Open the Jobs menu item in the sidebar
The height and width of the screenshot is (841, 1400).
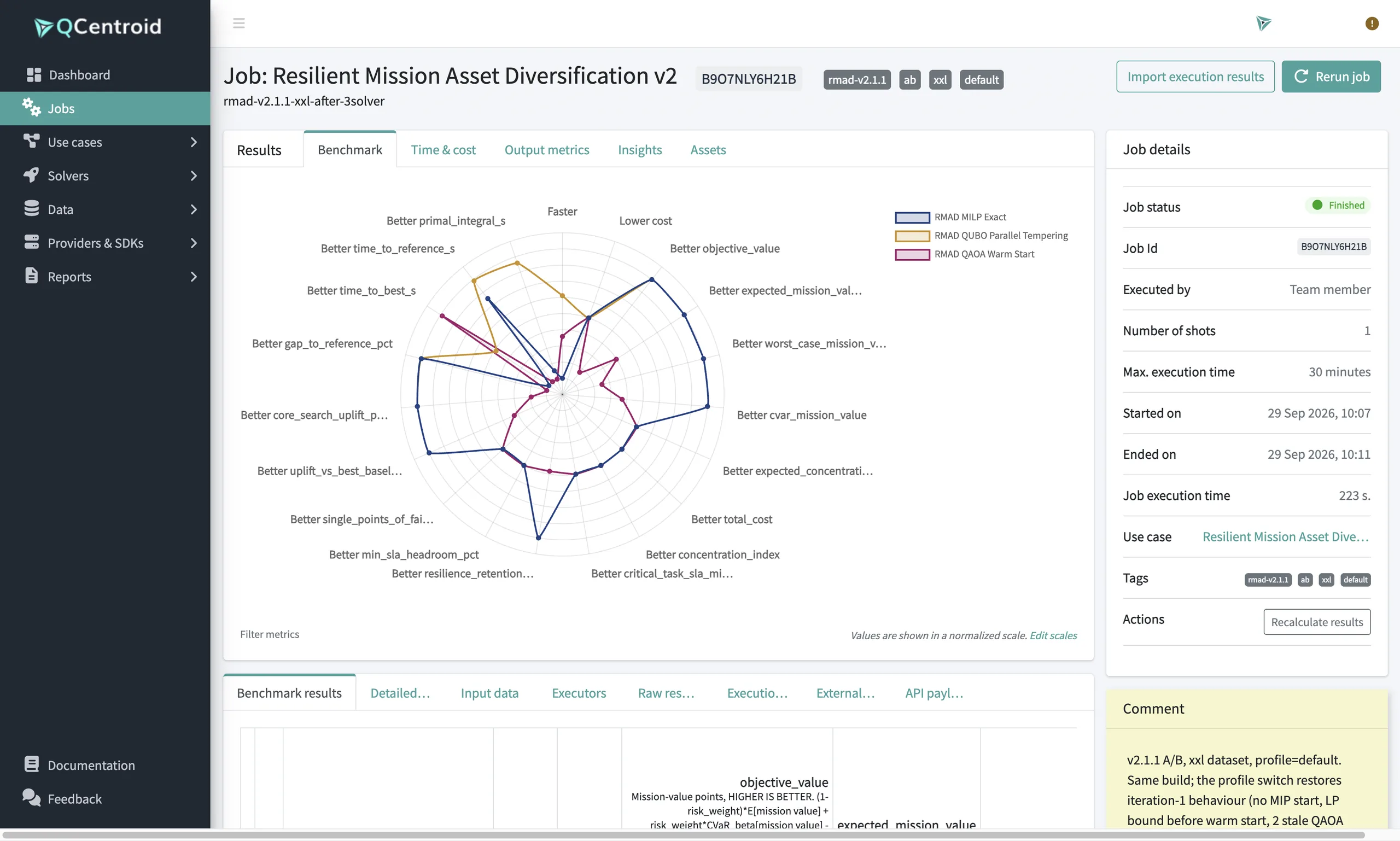click(x=105, y=108)
